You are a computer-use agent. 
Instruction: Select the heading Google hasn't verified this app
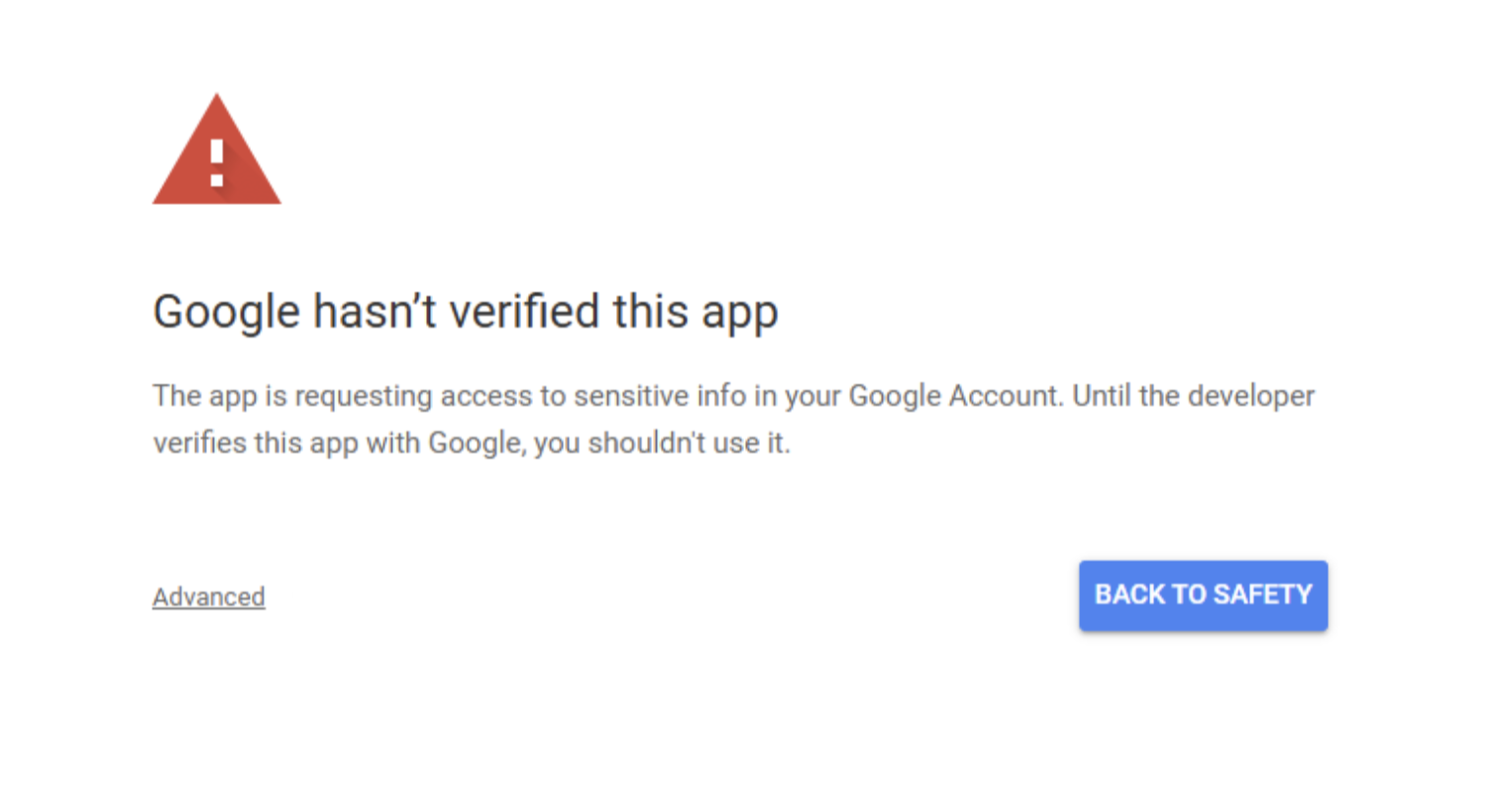pyautogui.click(x=466, y=311)
